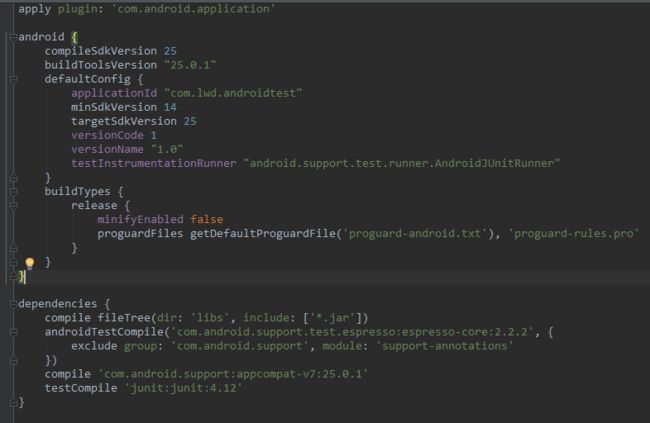This screenshot has width=650, height=423.
Task: Click the versionName "1.0" value
Action: [167, 149]
